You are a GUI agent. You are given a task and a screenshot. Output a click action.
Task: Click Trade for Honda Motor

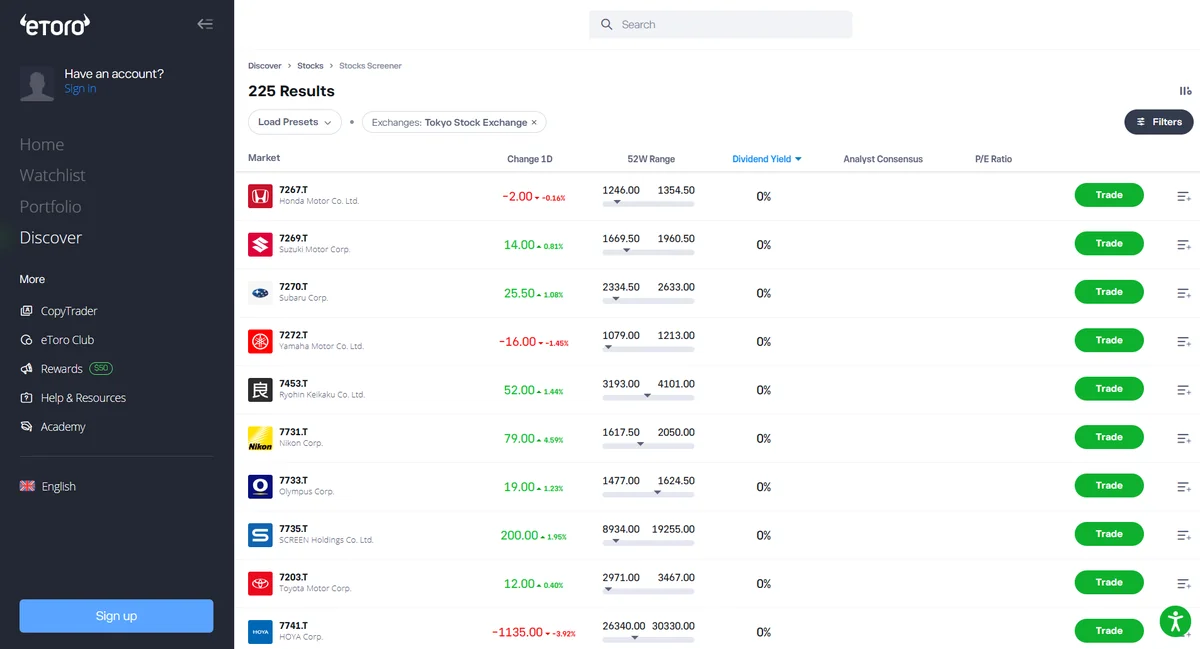[x=1109, y=195]
